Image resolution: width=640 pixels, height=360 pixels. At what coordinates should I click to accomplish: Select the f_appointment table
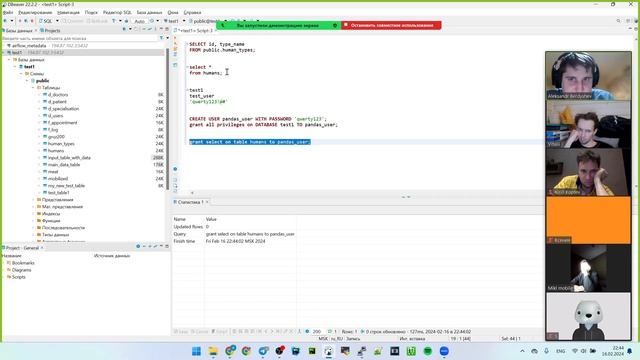62,122
